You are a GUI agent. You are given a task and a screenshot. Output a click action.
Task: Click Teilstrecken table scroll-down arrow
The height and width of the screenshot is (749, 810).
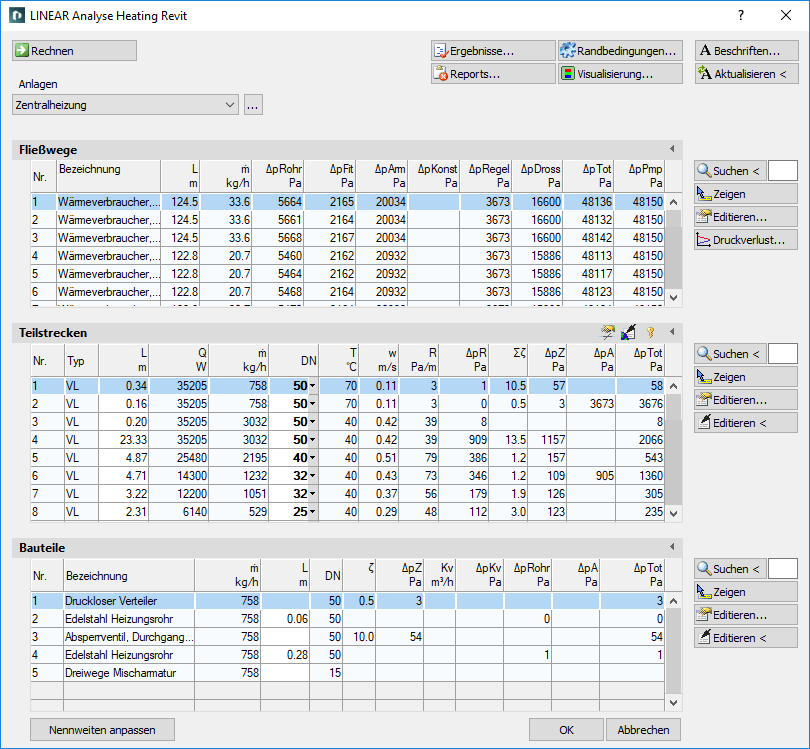(x=673, y=513)
